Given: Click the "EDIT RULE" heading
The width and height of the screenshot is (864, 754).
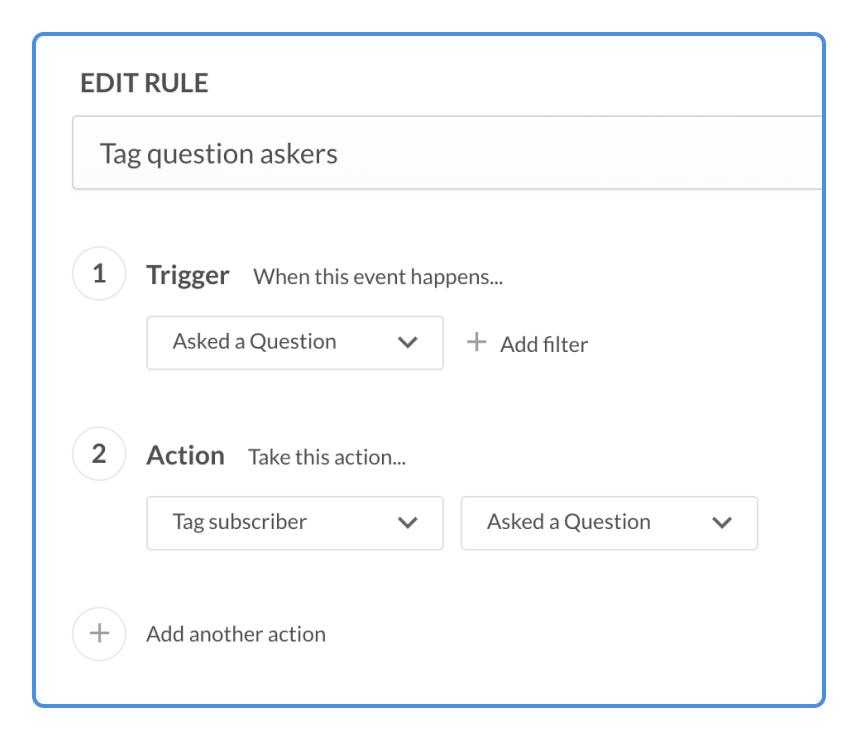Looking at the screenshot, I should pos(144,84).
